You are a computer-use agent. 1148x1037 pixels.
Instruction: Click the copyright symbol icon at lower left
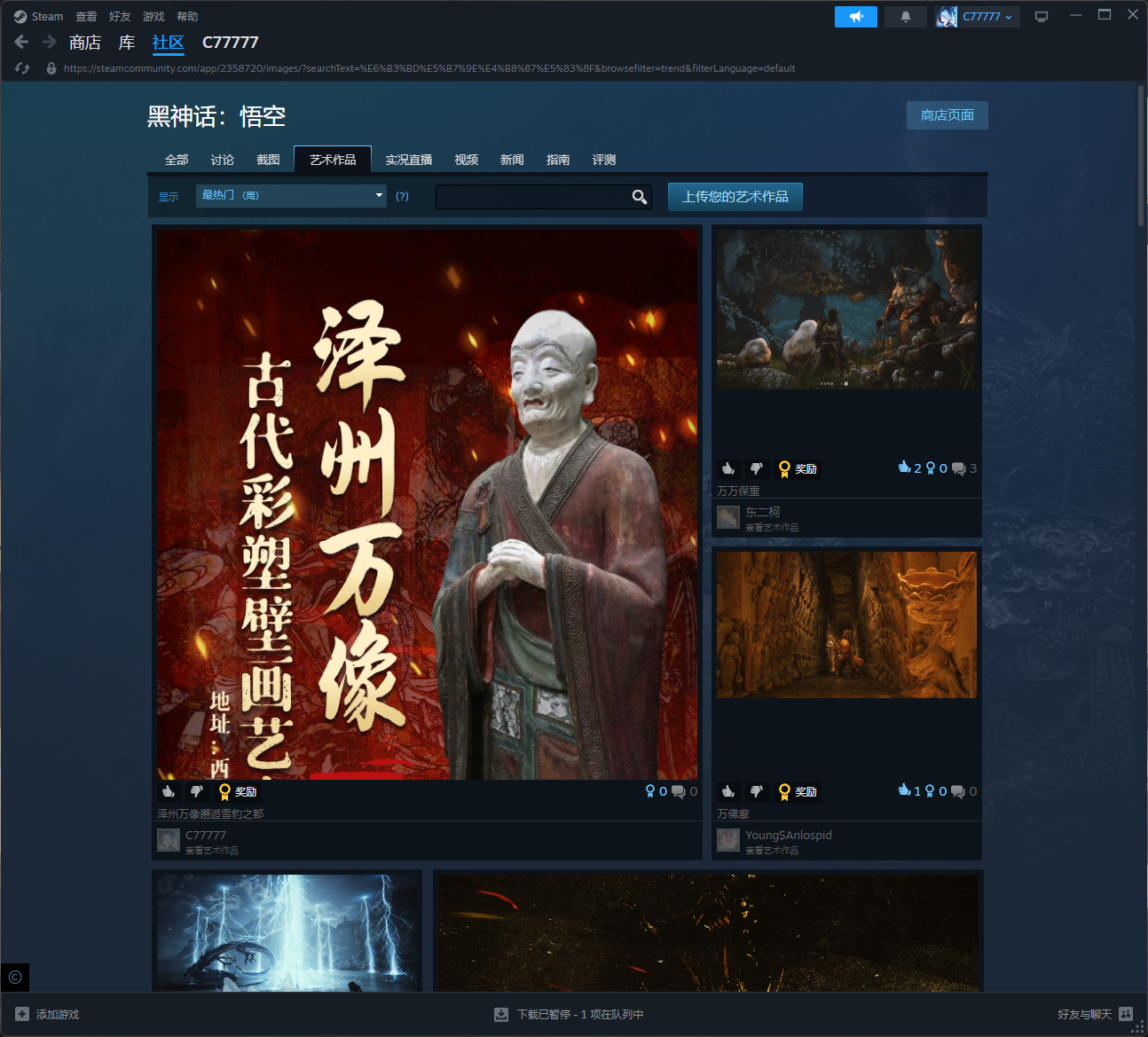(x=15, y=978)
